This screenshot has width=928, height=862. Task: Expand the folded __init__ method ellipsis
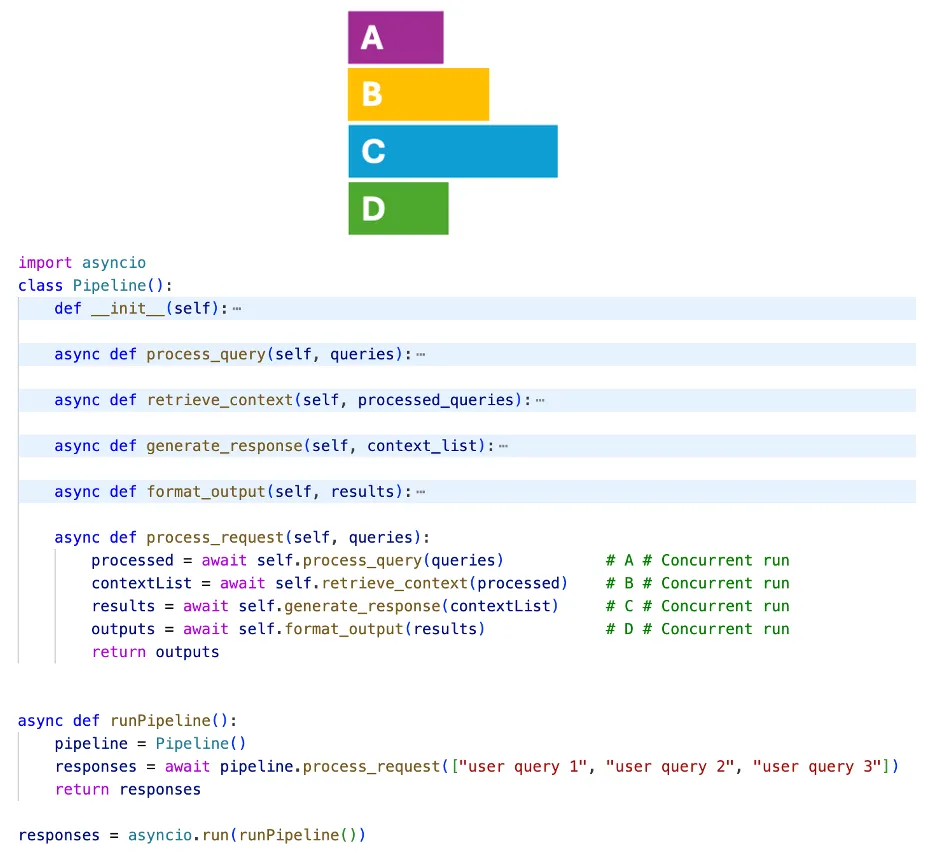pyautogui.click(x=237, y=308)
